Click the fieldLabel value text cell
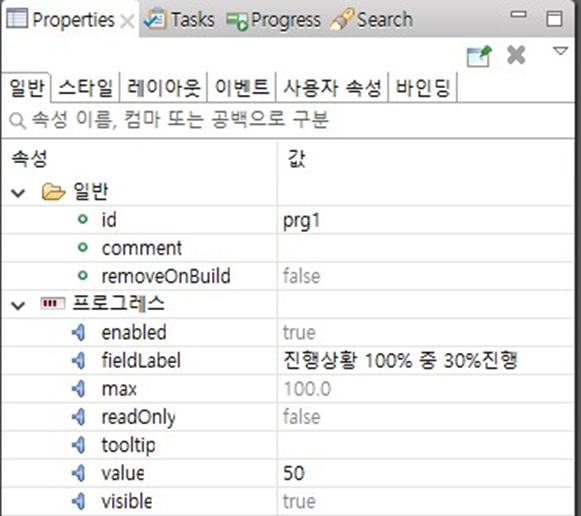This screenshot has height=516, width=581. (425, 360)
